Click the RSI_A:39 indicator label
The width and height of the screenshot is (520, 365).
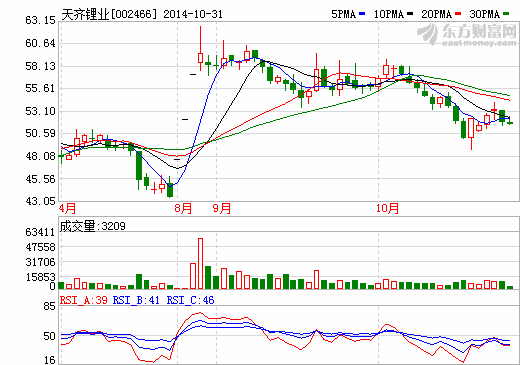point(84,300)
